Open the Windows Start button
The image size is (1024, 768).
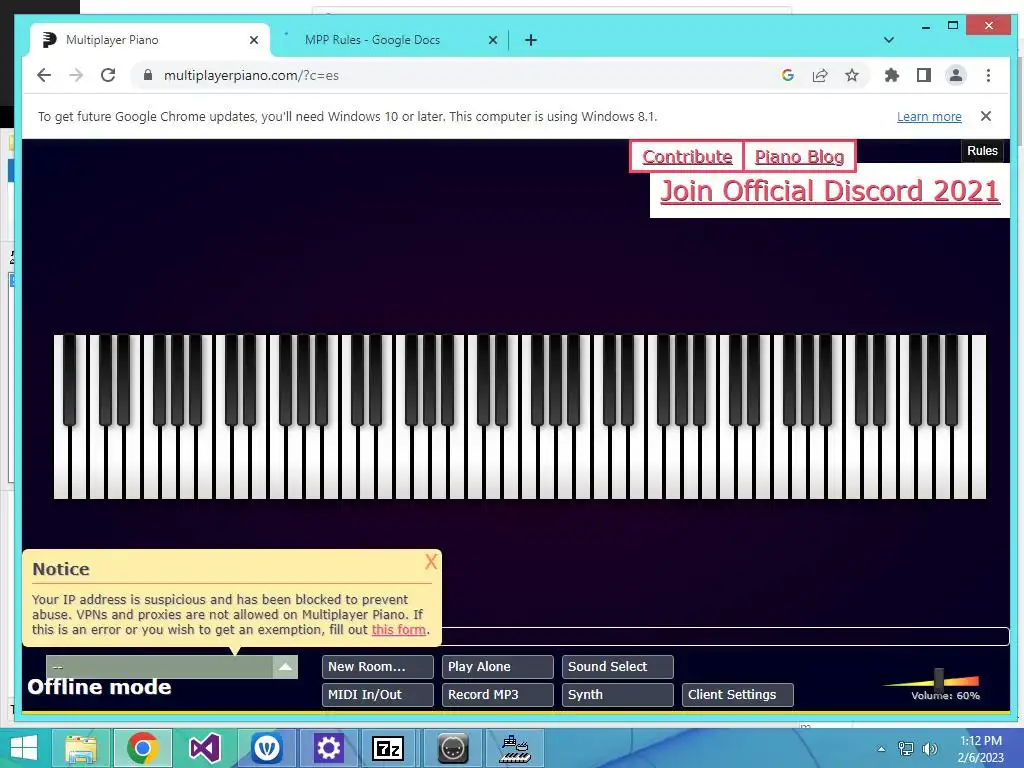(x=24, y=748)
